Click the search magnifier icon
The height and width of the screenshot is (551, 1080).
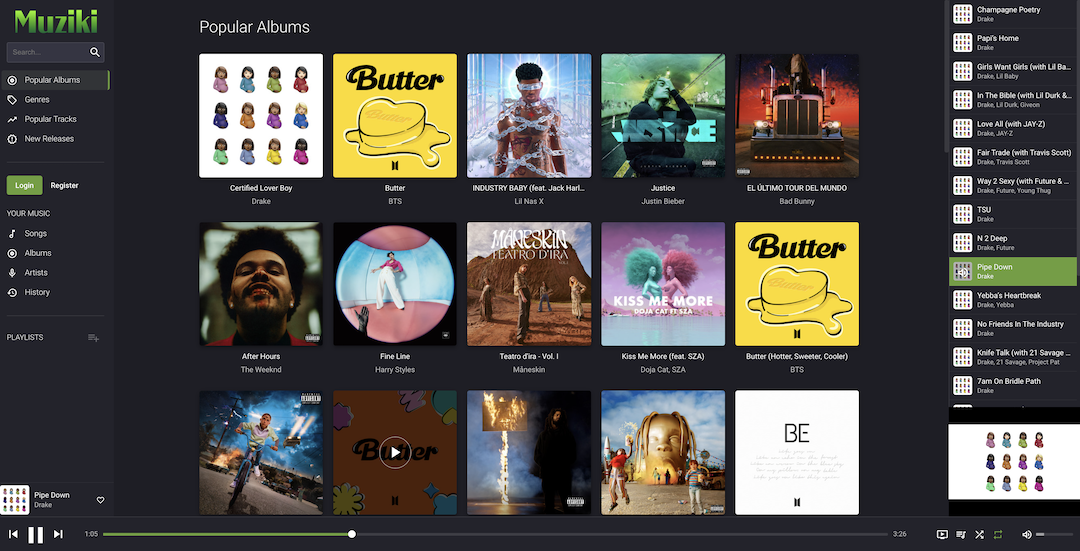pyautogui.click(x=95, y=52)
